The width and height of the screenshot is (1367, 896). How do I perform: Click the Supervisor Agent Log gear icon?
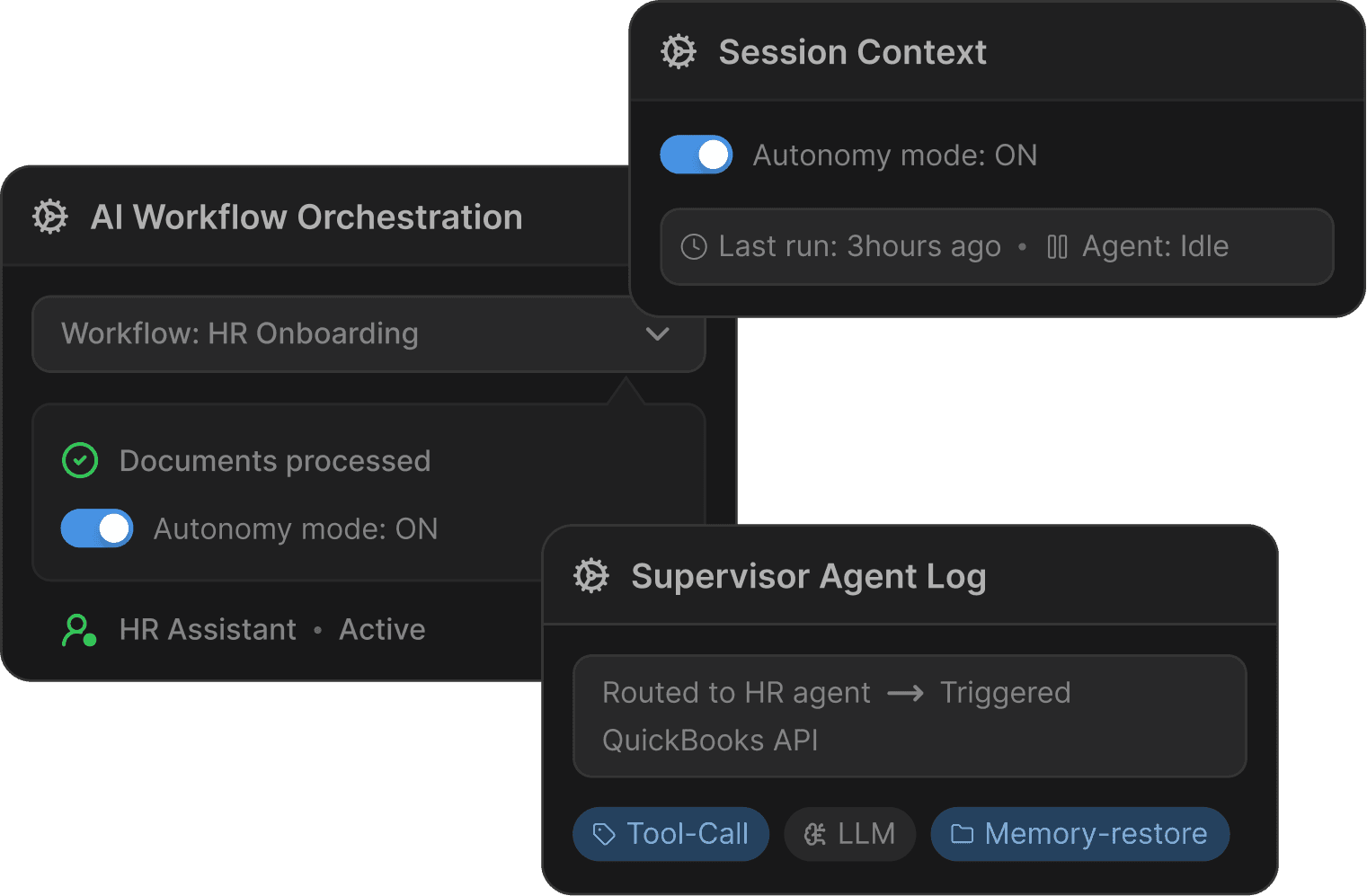(591, 576)
